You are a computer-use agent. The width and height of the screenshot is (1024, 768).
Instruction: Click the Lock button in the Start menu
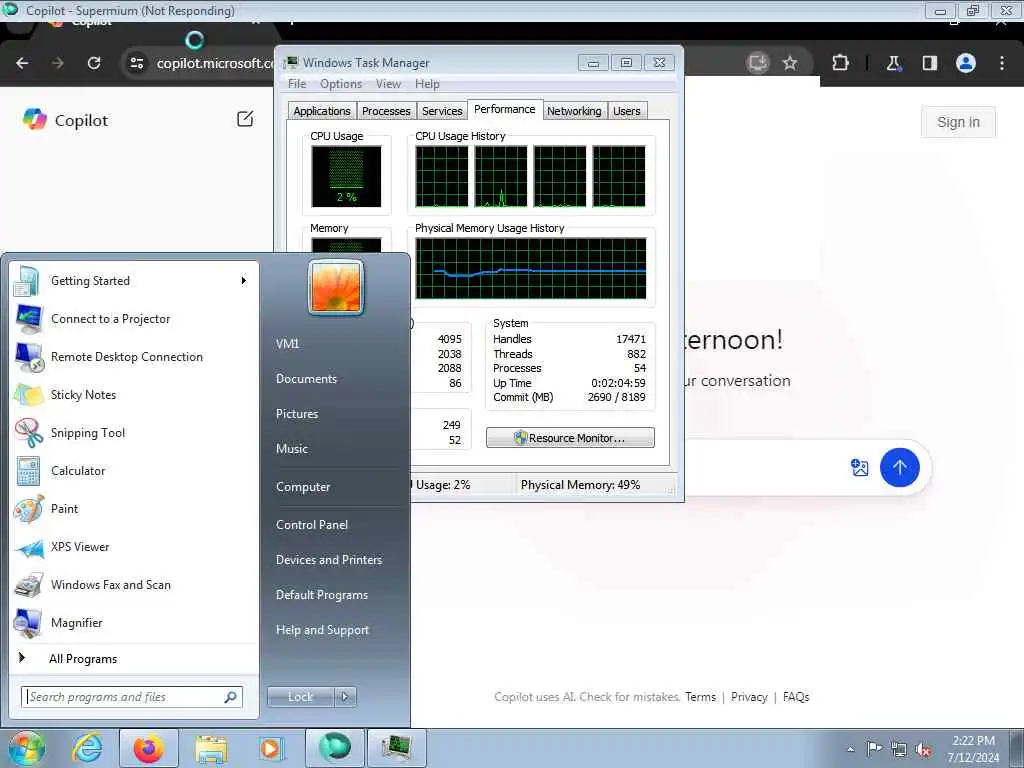(300, 697)
